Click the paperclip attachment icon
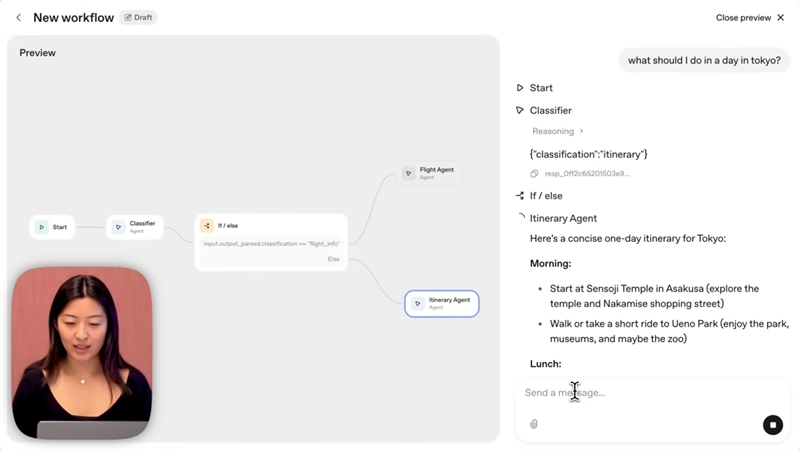Screen dimensions: 800x450 tap(534, 424)
